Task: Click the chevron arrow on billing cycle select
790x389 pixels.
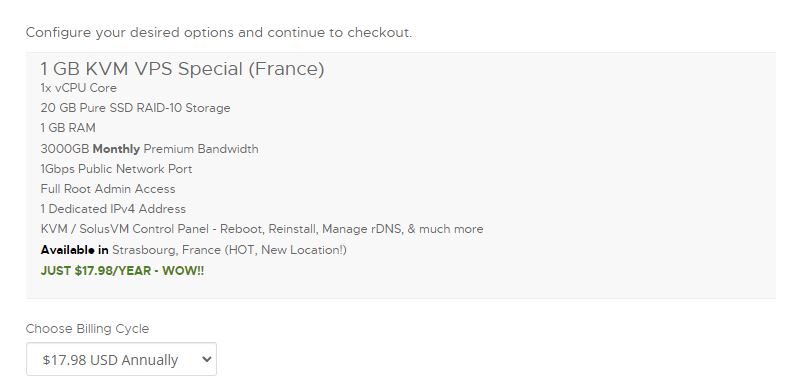Action: [x=206, y=359]
